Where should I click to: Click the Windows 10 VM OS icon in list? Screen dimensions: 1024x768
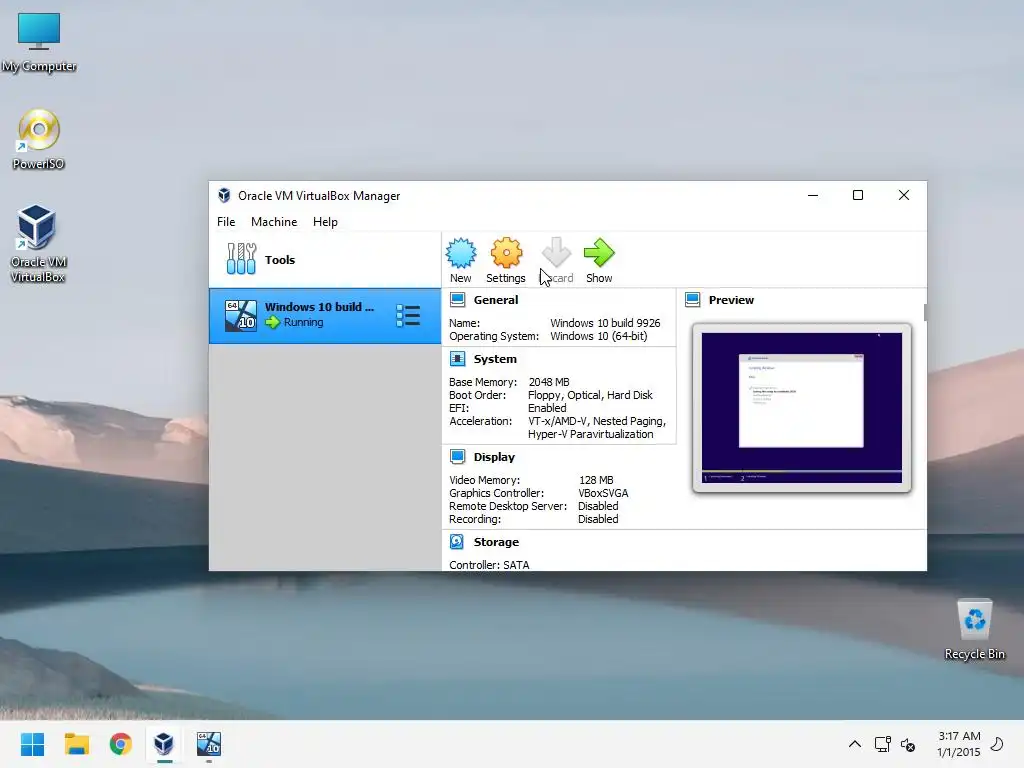[240, 315]
